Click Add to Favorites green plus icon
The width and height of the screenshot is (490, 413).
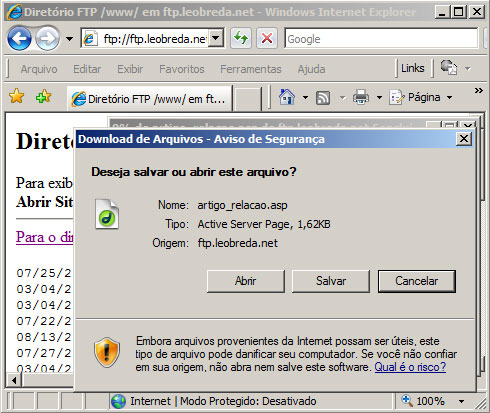(43, 97)
